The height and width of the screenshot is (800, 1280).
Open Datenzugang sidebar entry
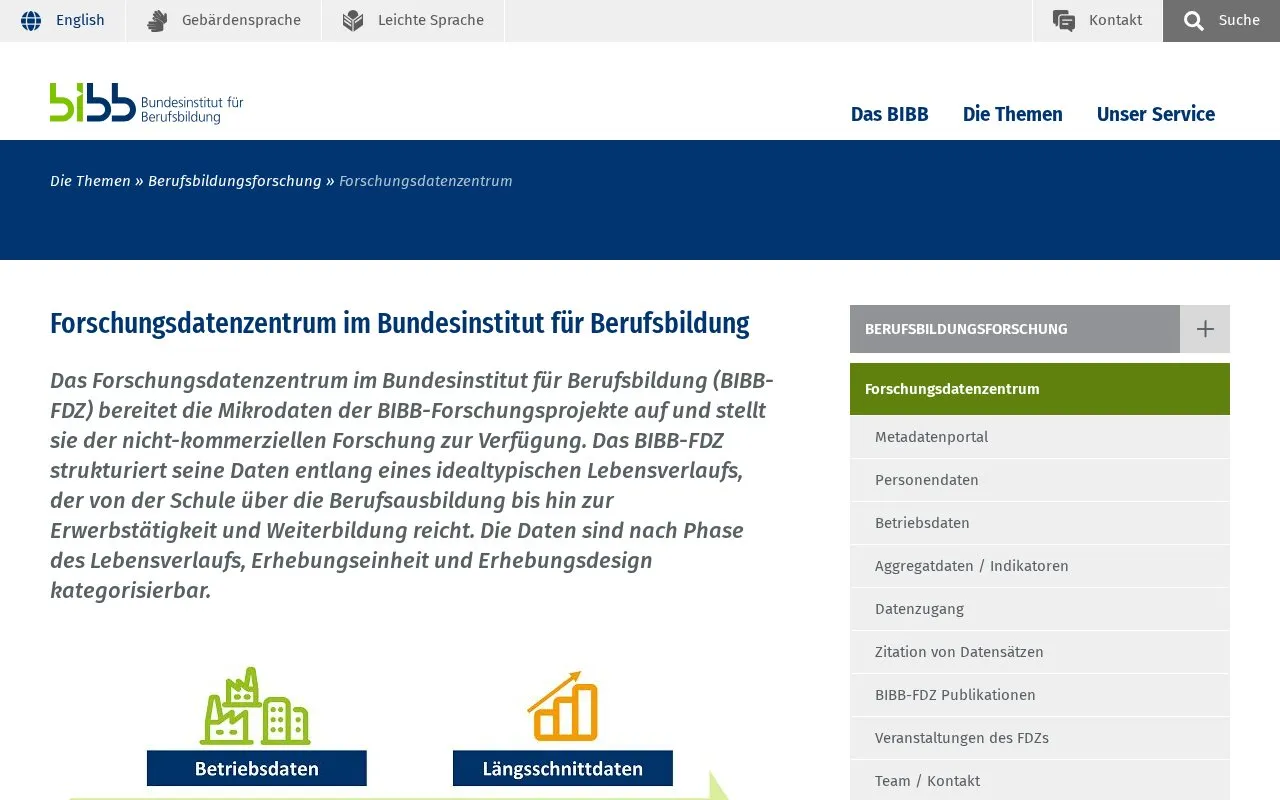coord(1040,609)
